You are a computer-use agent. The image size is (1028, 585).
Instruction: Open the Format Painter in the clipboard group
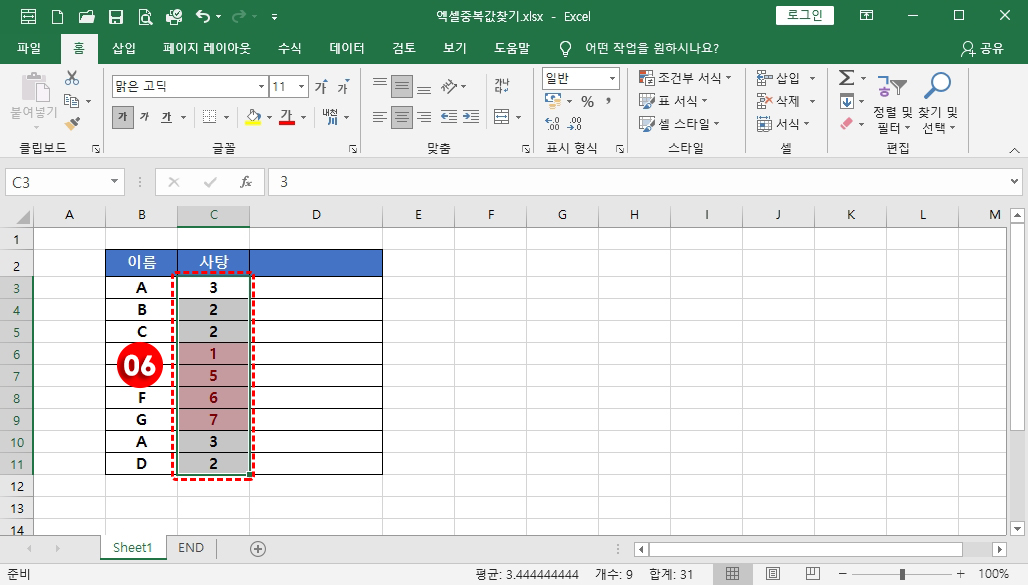(x=72, y=124)
